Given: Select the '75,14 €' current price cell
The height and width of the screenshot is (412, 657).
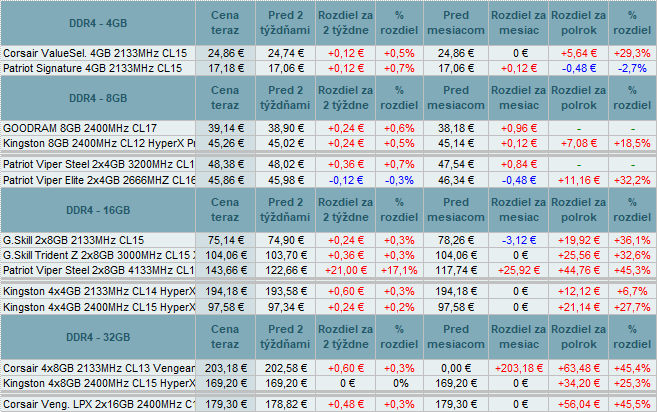Looking at the screenshot, I should coord(225,240).
